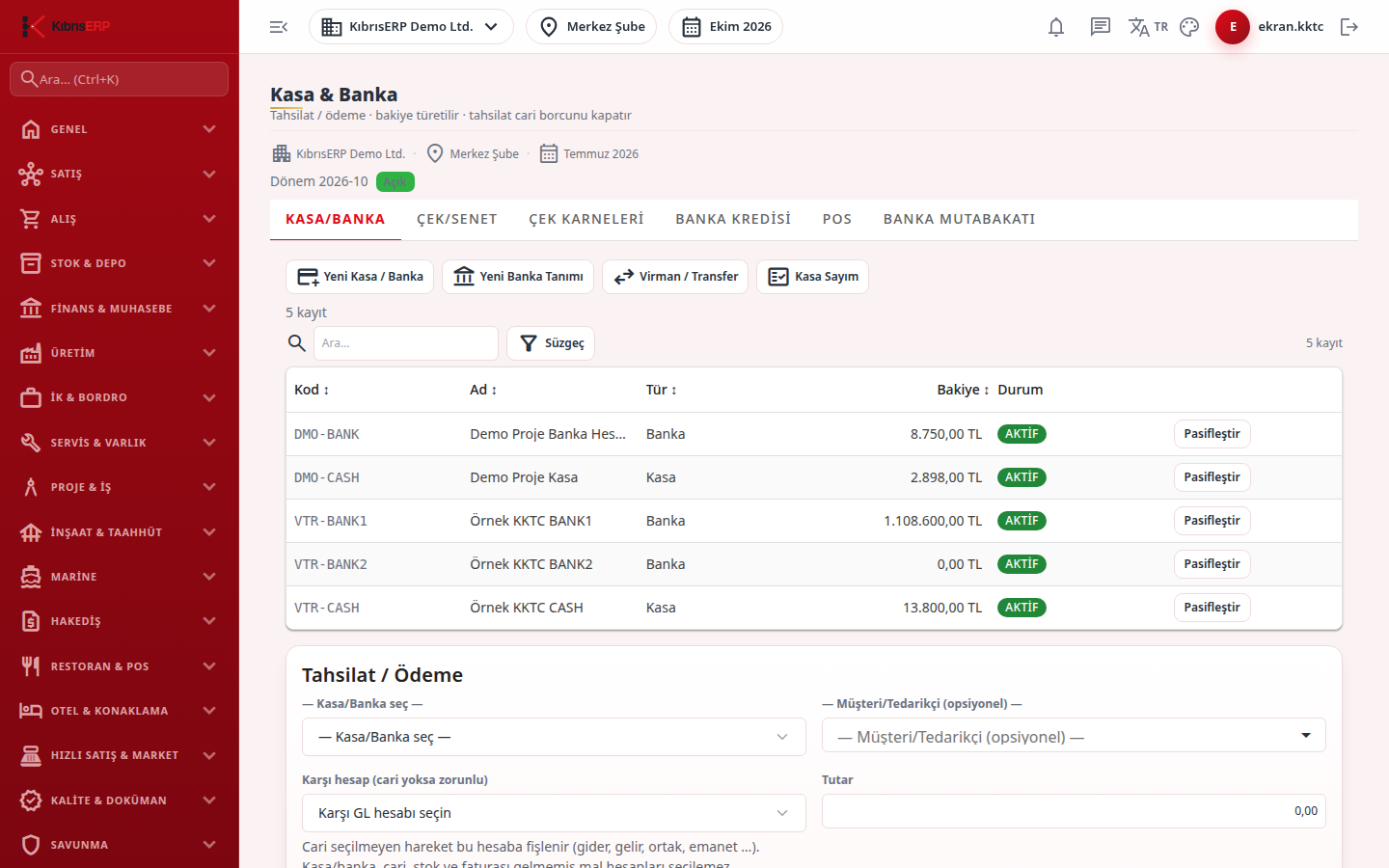Switch to the Banka Mutabakatı tab

(960, 220)
